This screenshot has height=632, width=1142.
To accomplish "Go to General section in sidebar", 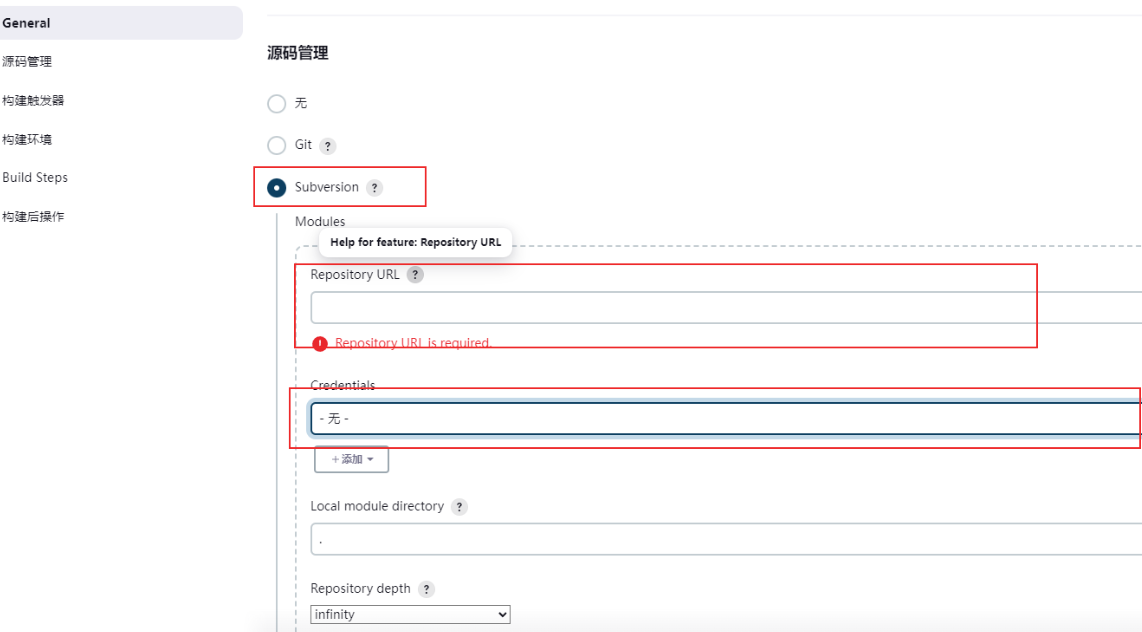I will coord(27,23).
